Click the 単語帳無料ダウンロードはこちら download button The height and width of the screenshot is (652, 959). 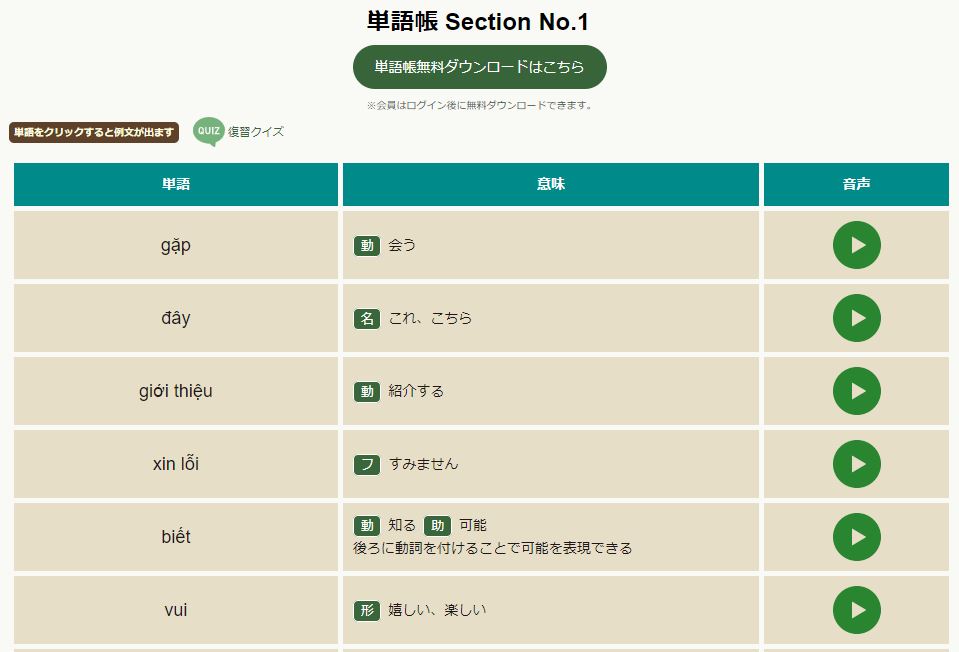click(x=479, y=67)
